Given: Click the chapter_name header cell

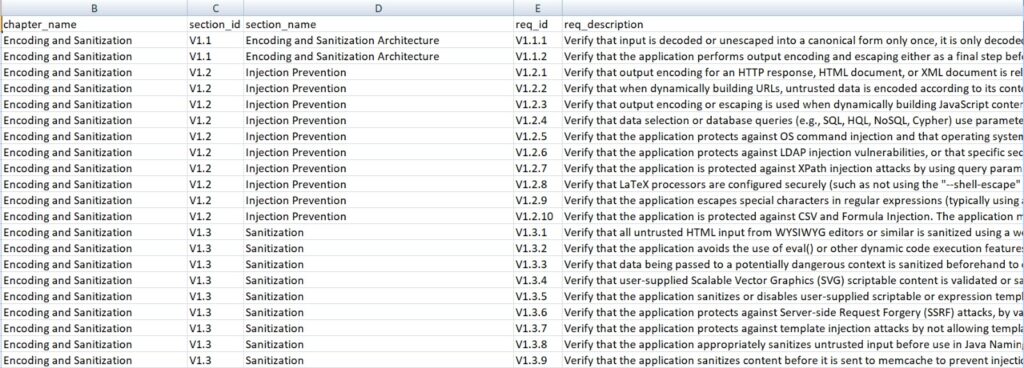Looking at the screenshot, I should click(94, 24).
